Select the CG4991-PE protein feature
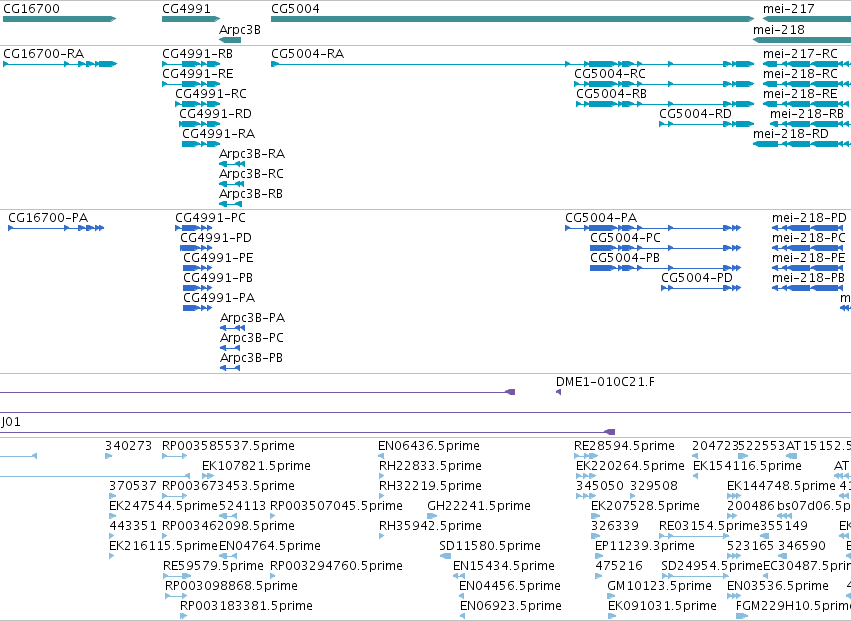This screenshot has width=851, height=621. (x=198, y=268)
